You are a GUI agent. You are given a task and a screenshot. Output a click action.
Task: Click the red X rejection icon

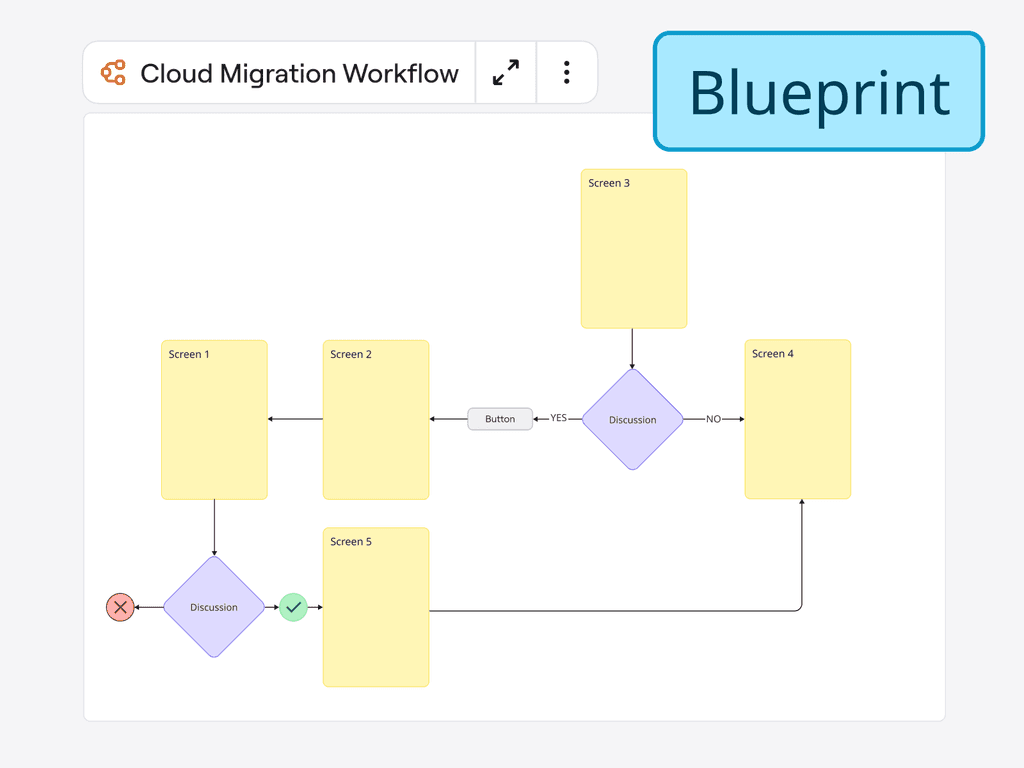[120, 607]
